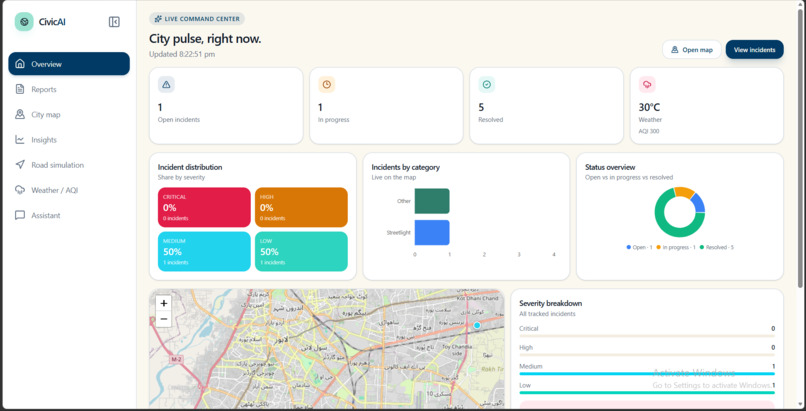
Task: Click the '30°C' temperature value
Action: point(649,107)
